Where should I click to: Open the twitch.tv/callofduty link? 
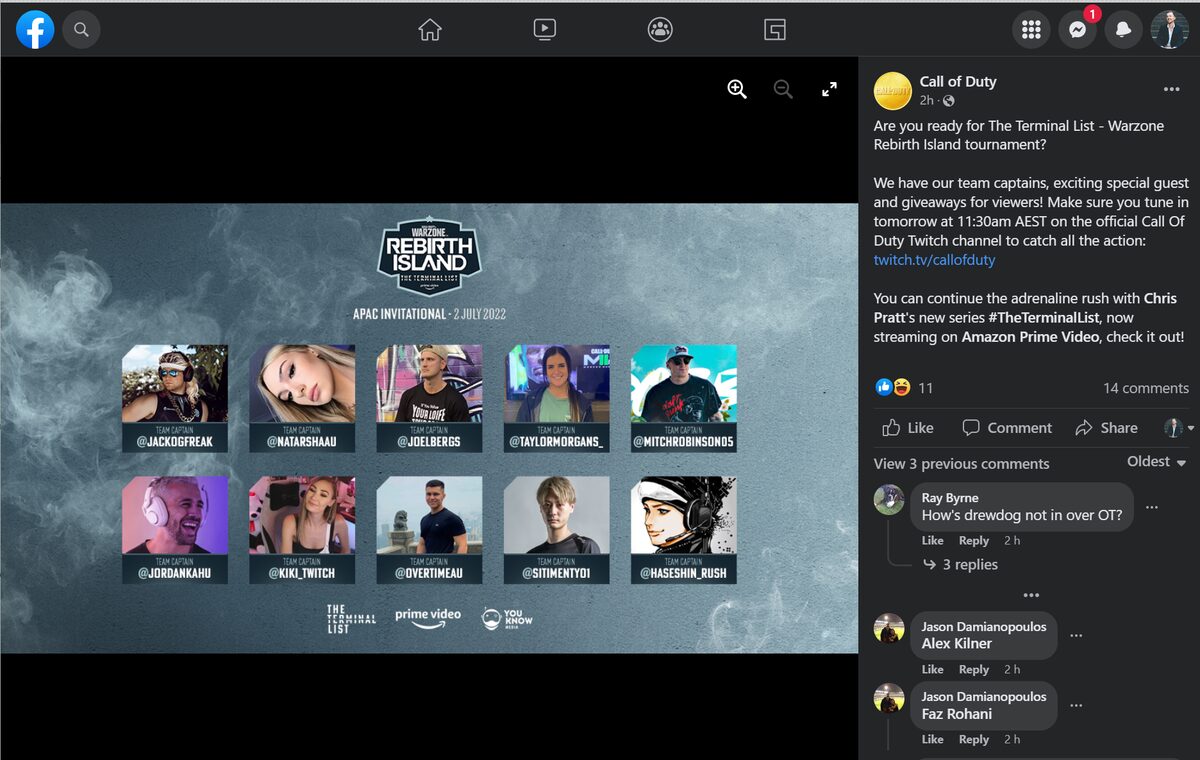coord(934,260)
